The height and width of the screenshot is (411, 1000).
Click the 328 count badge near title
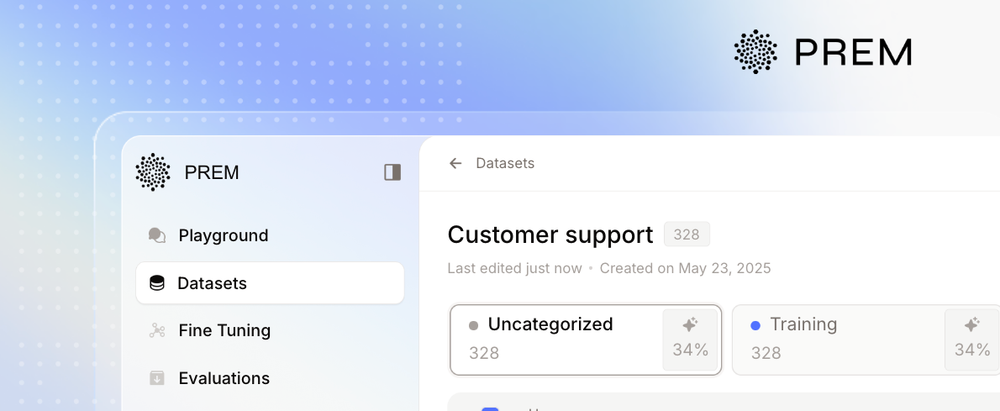point(686,235)
